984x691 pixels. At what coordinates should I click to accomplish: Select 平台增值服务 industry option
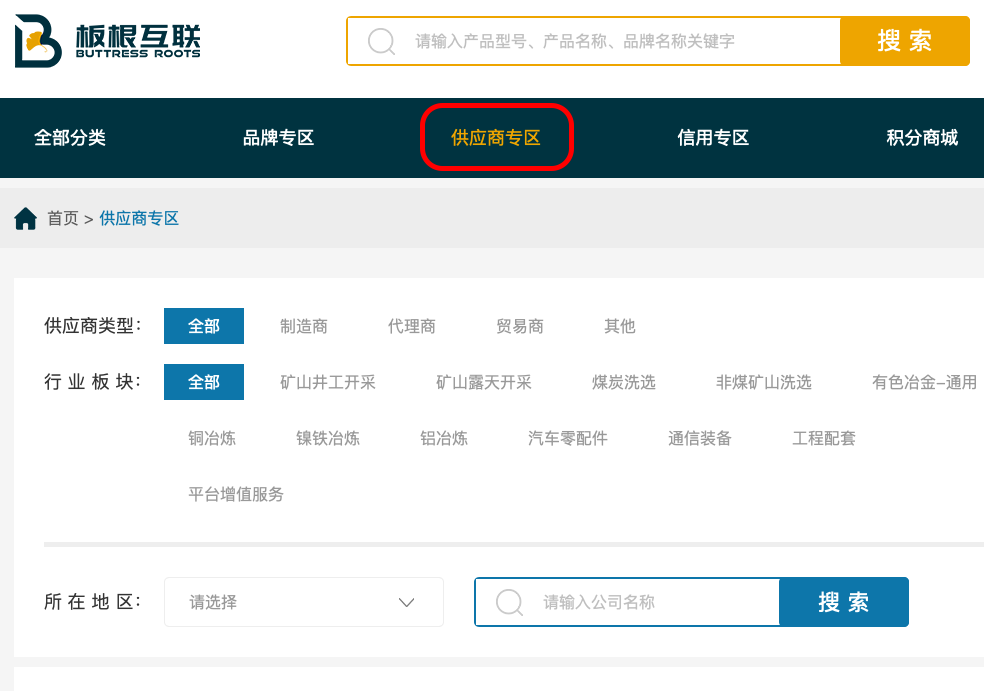[236, 494]
